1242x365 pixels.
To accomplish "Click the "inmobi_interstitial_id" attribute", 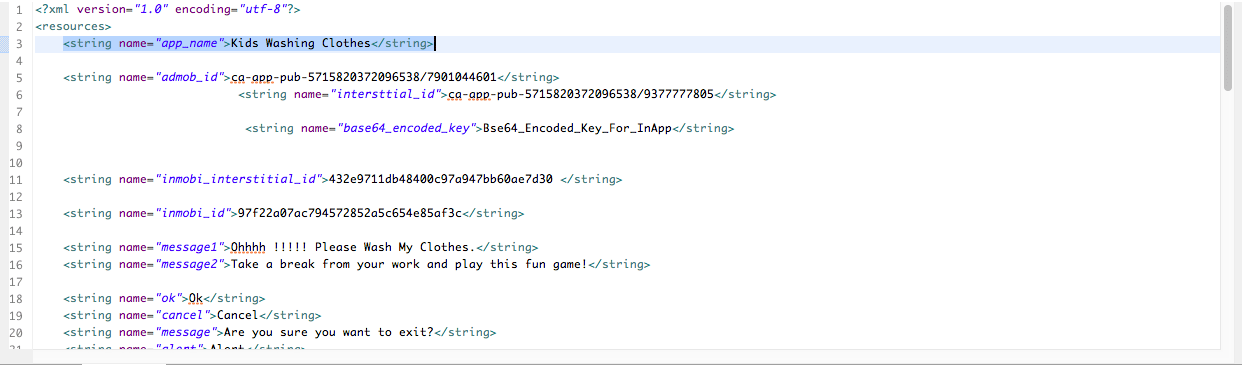I will pos(237,179).
